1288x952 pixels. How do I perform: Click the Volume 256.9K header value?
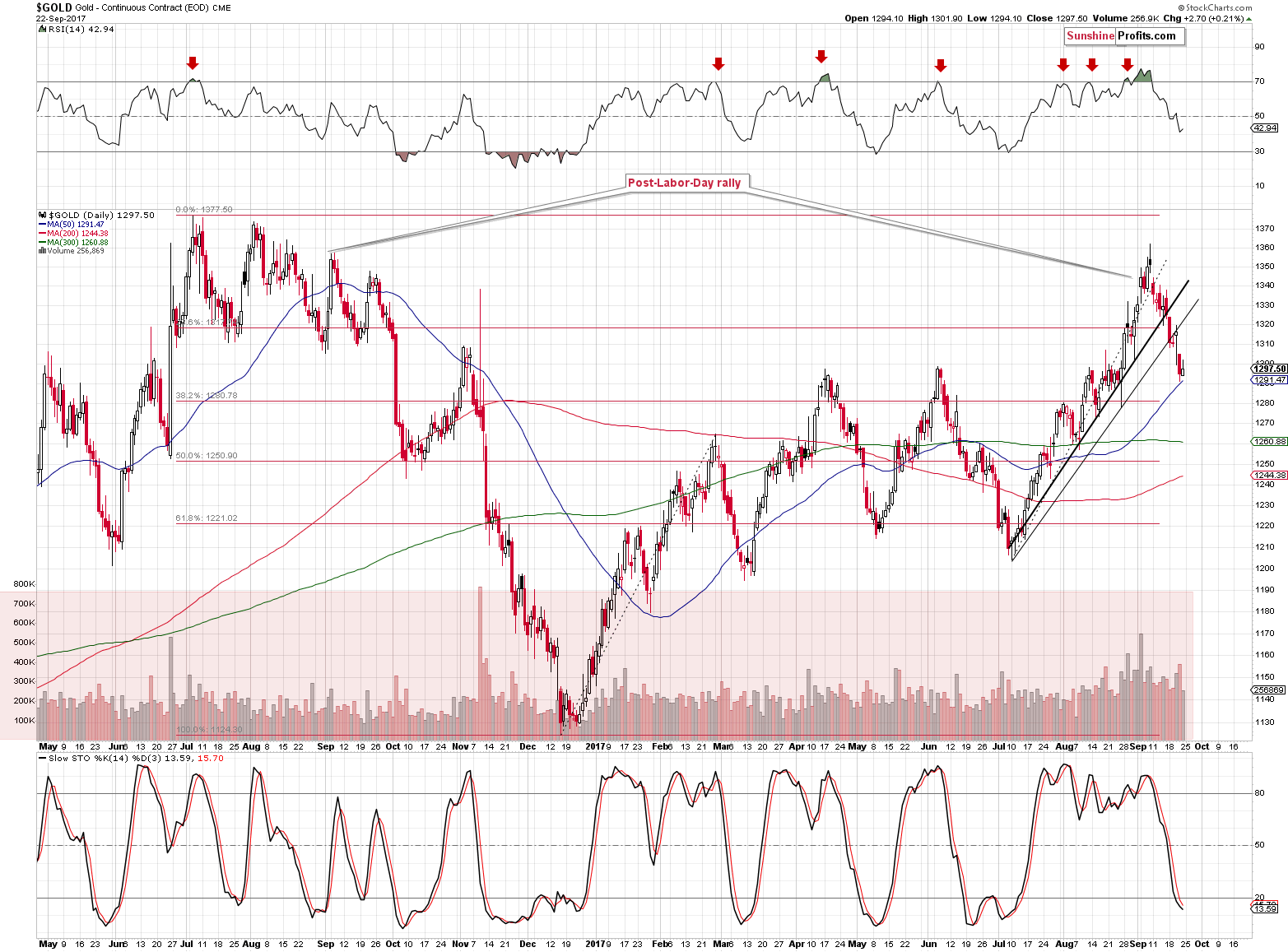click(x=1126, y=18)
